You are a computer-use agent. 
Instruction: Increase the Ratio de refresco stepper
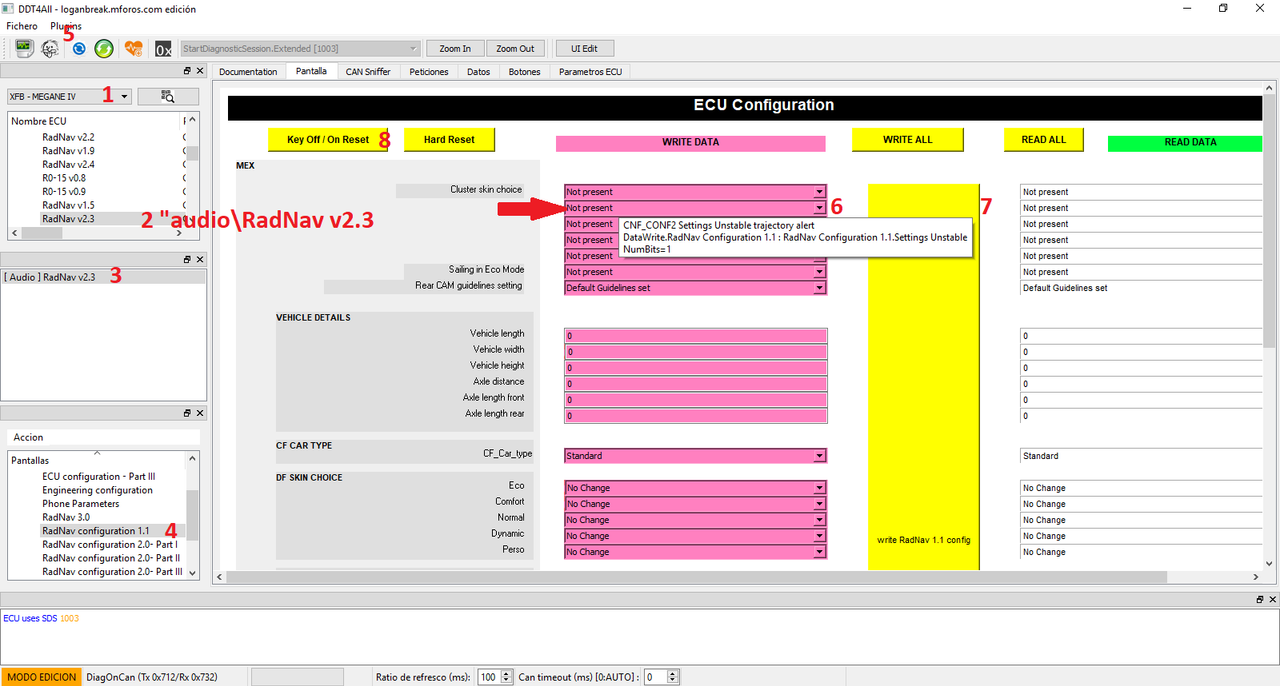point(508,673)
